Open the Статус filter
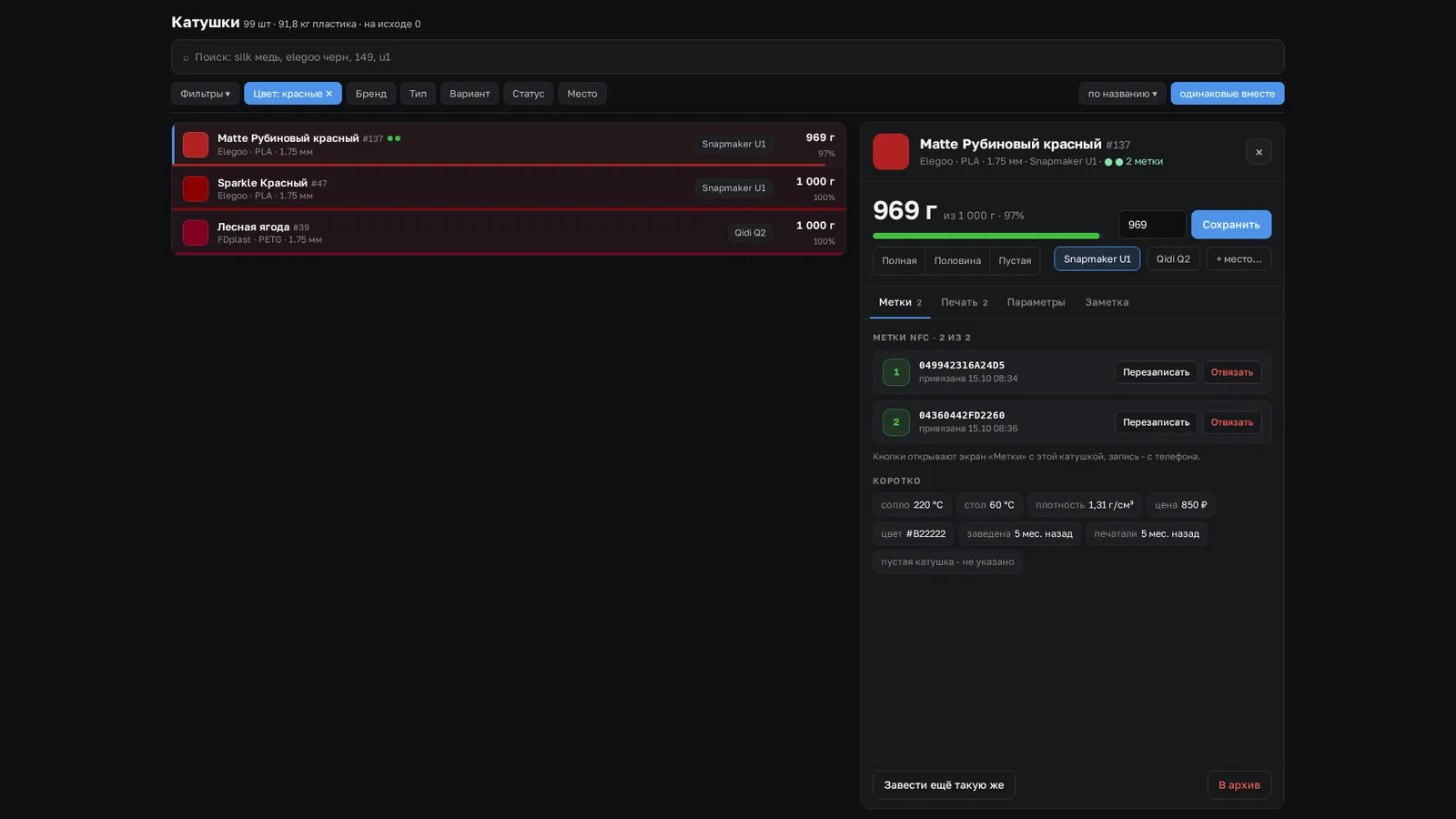 pos(528,94)
